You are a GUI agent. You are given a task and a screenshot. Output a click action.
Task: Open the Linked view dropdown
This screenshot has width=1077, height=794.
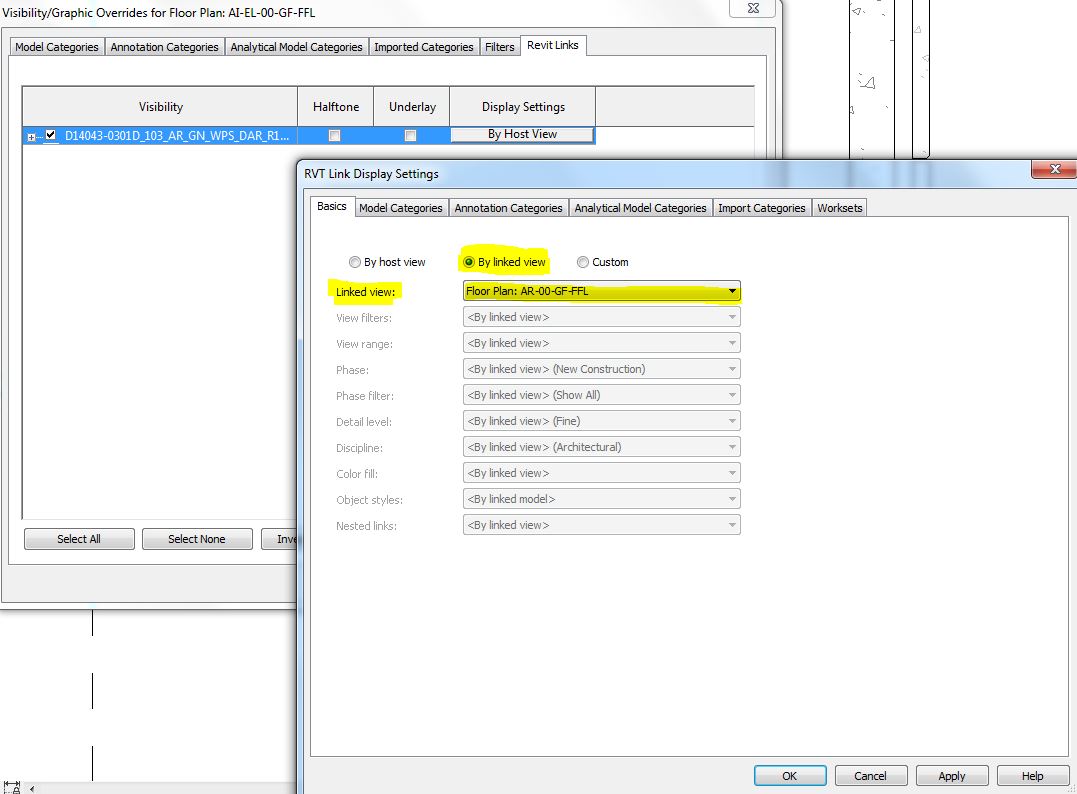click(733, 291)
